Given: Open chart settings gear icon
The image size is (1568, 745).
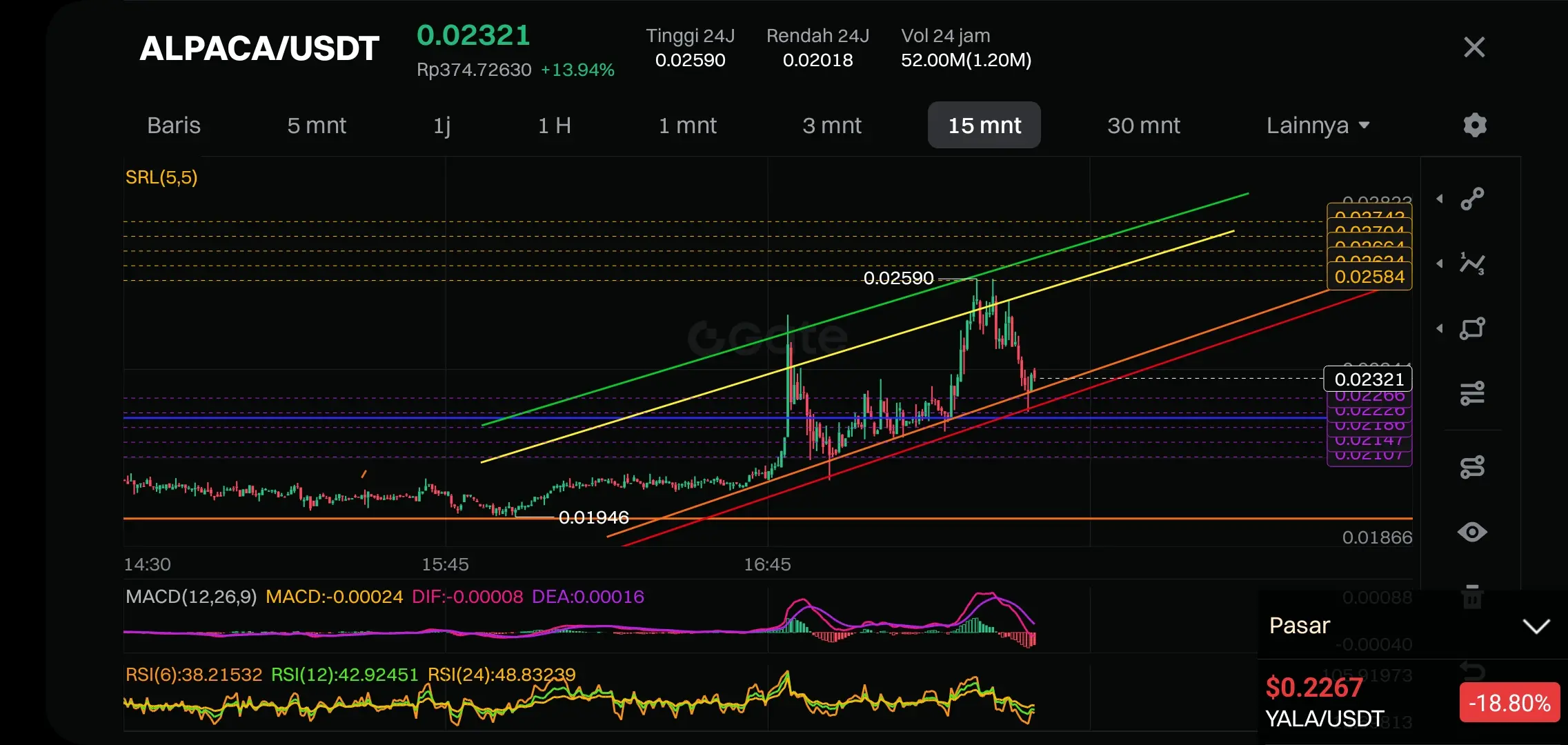Looking at the screenshot, I should (x=1475, y=125).
